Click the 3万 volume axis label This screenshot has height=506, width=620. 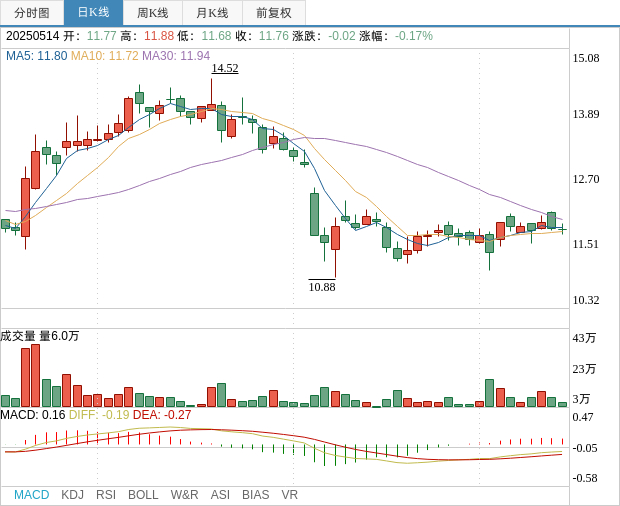click(x=581, y=399)
